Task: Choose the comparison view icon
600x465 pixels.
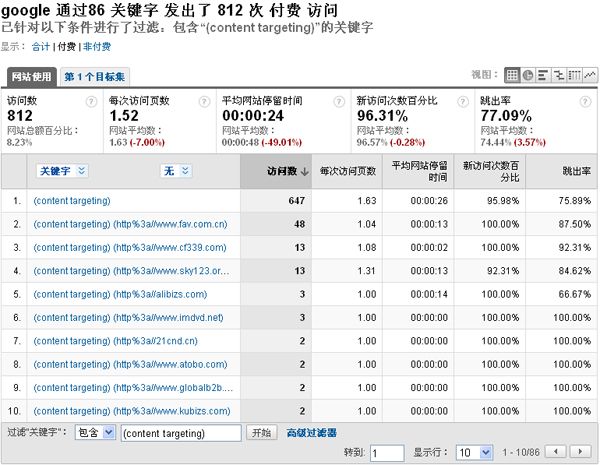Action: tap(558, 75)
